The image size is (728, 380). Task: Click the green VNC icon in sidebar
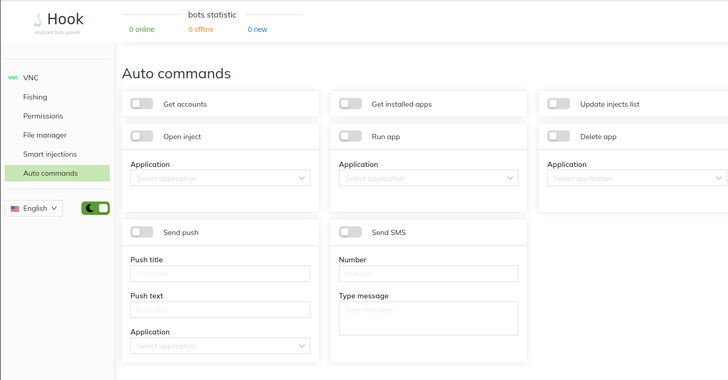(13, 78)
